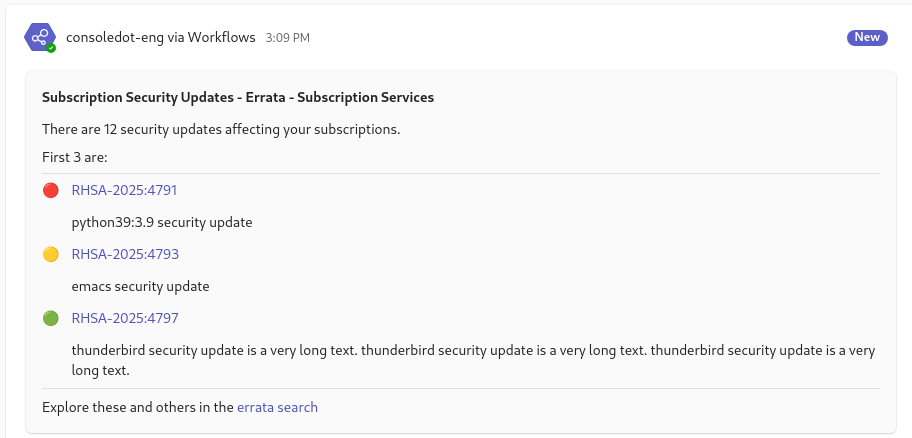This screenshot has height=438, width=912.
Task: Click the Workflows hexagon avatar icon
Action: [x=39, y=37]
